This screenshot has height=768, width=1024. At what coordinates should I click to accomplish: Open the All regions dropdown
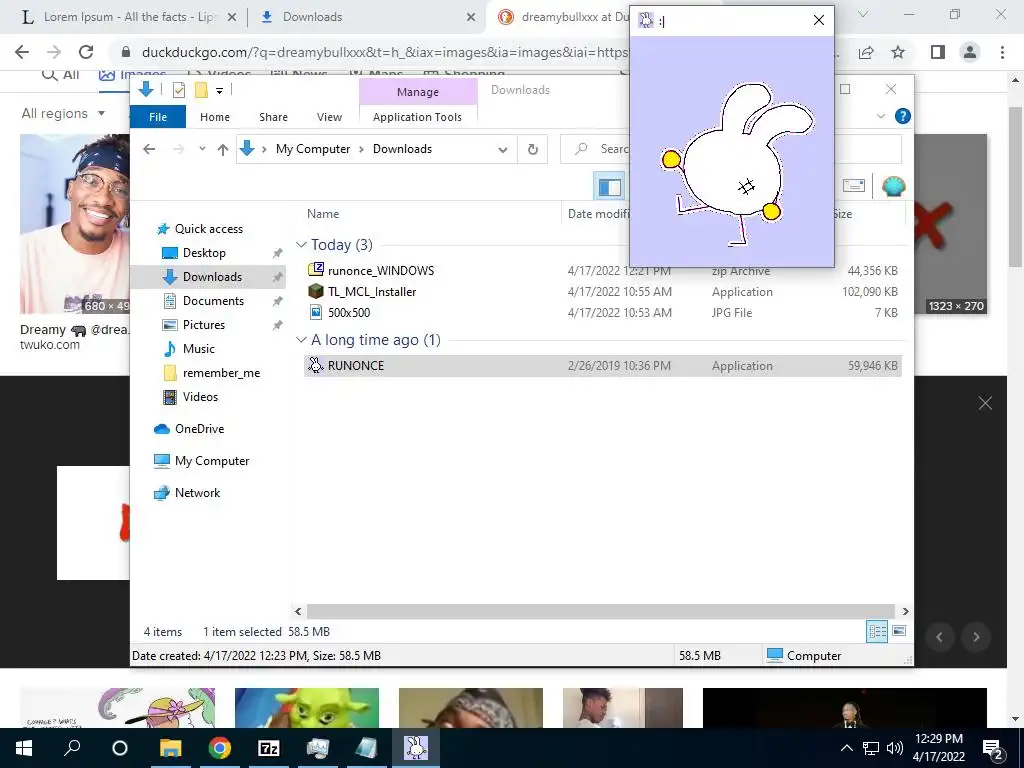click(63, 114)
